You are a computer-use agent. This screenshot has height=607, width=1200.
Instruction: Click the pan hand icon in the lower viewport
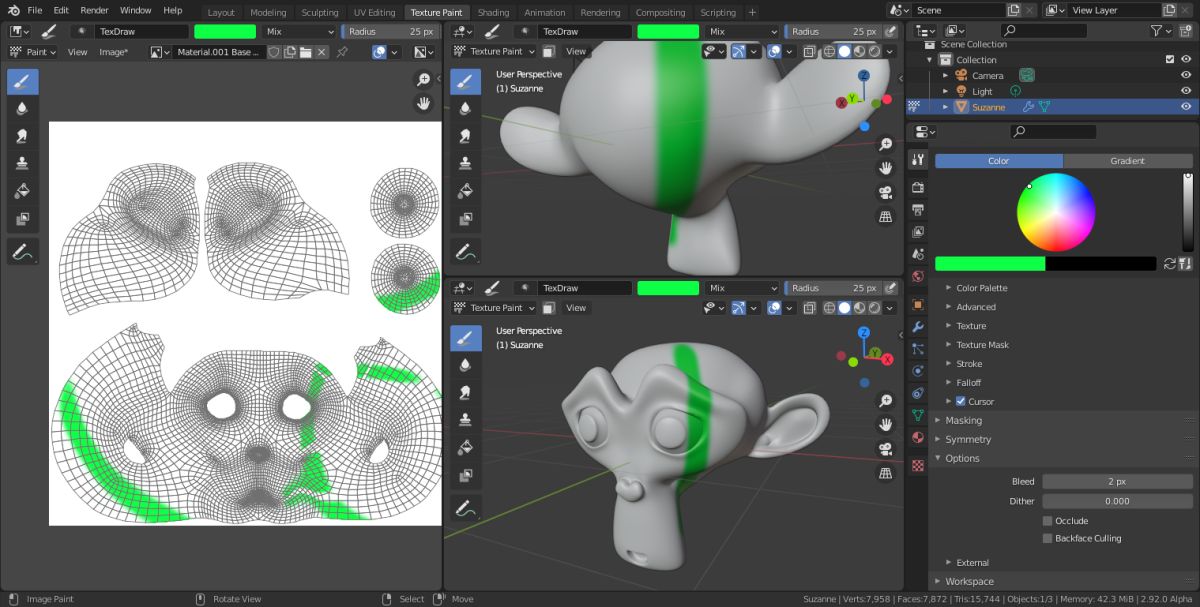tap(885, 424)
